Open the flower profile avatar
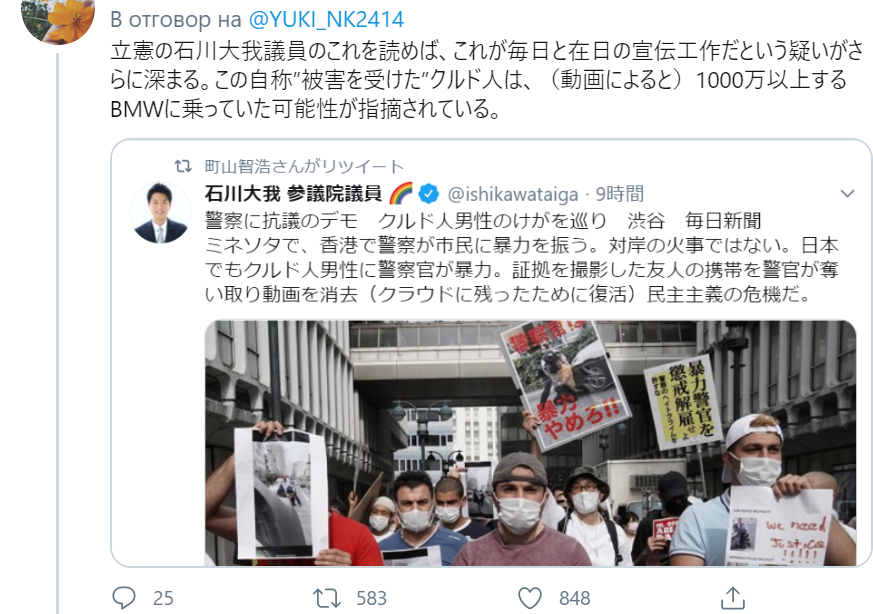The image size is (873, 614). click(x=58, y=19)
